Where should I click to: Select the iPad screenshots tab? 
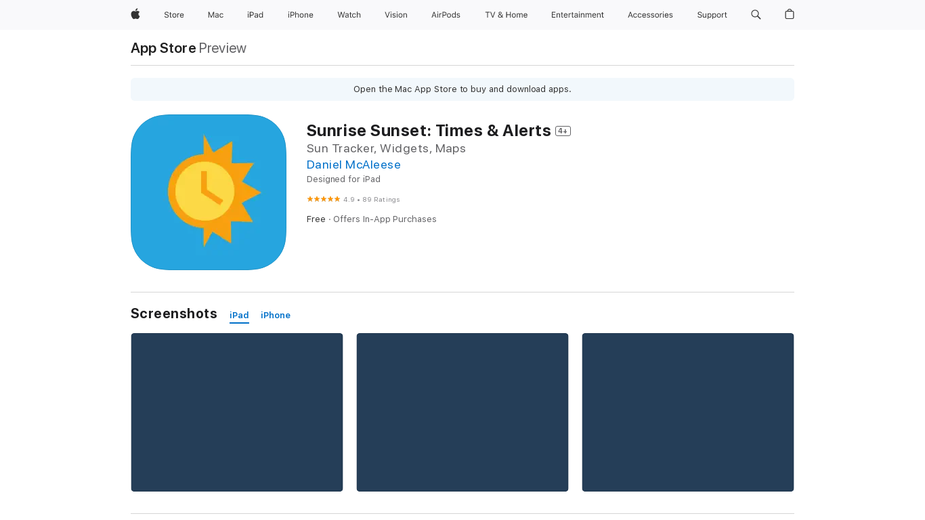pyautogui.click(x=239, y=315)
